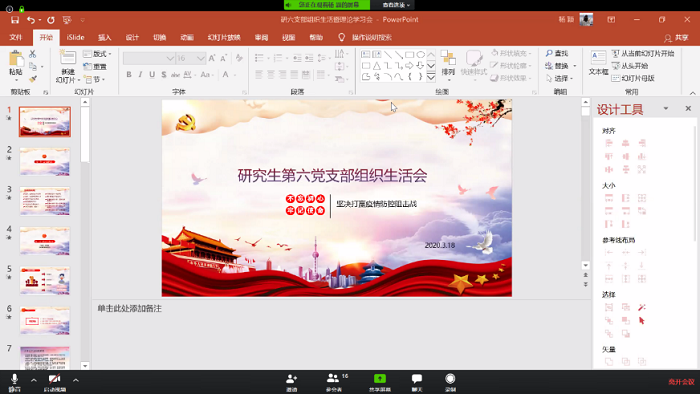The height and width of the screenshot is (394, 700).
Task: Close the Design Tools (设计工具) pane
Action: click(x=688, y=108)
